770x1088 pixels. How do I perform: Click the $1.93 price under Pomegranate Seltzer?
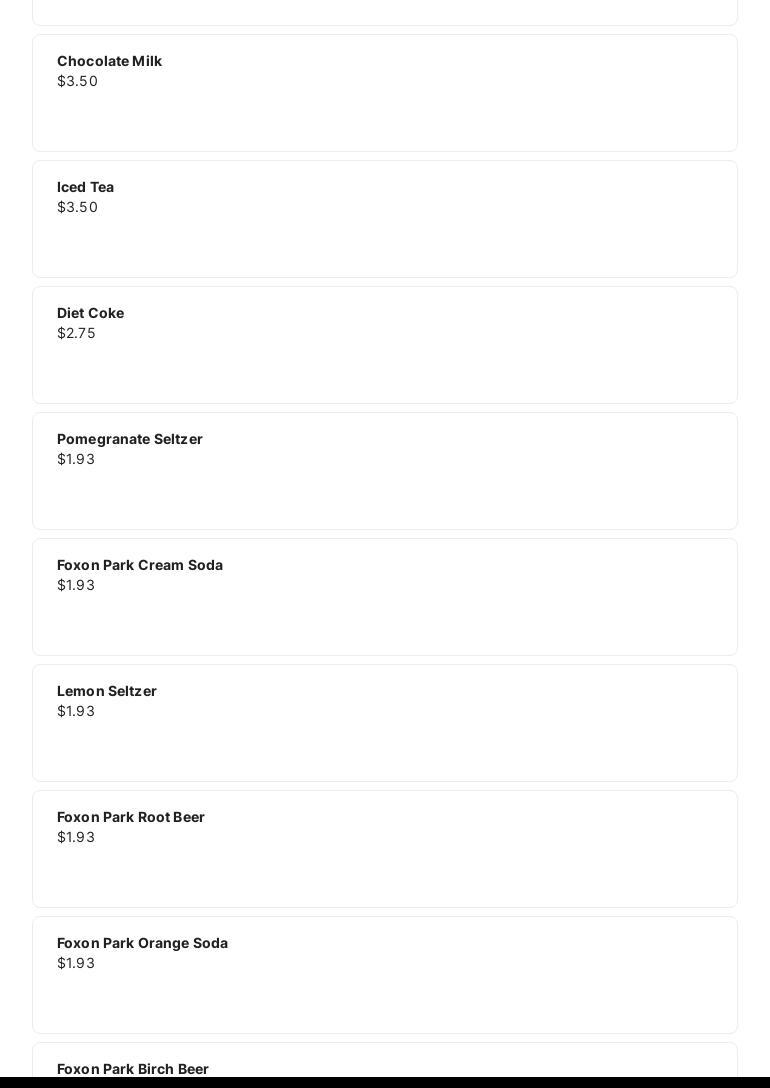click(x=76, y=460)
